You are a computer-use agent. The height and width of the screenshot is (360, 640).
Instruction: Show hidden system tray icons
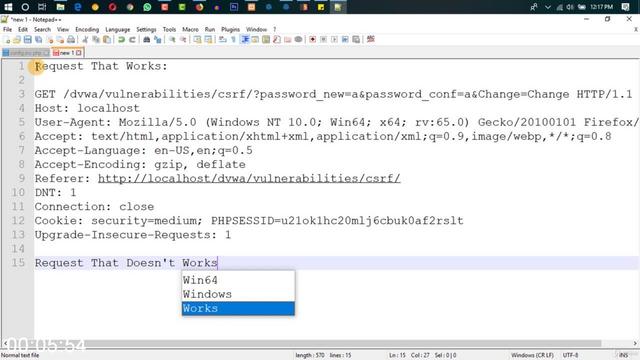click(x=548, y=7)
